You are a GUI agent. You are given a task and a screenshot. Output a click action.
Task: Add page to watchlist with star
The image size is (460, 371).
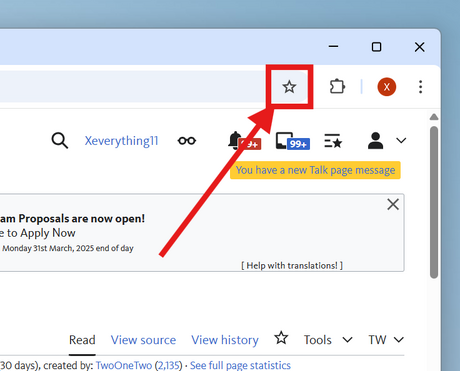pyautogui.click(x=281, y=338)
